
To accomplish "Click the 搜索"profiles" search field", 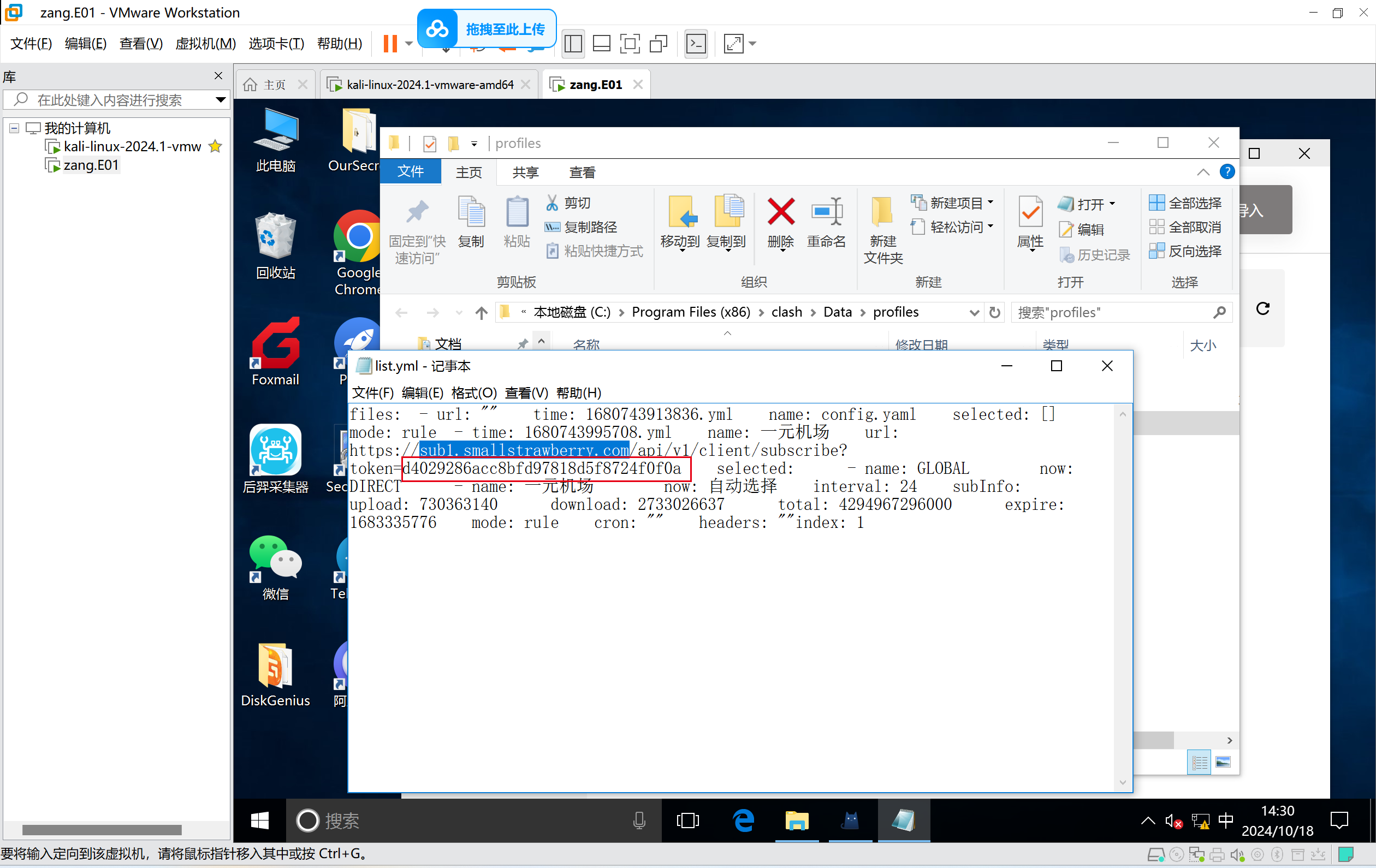I will click(x=1121, y=313).
